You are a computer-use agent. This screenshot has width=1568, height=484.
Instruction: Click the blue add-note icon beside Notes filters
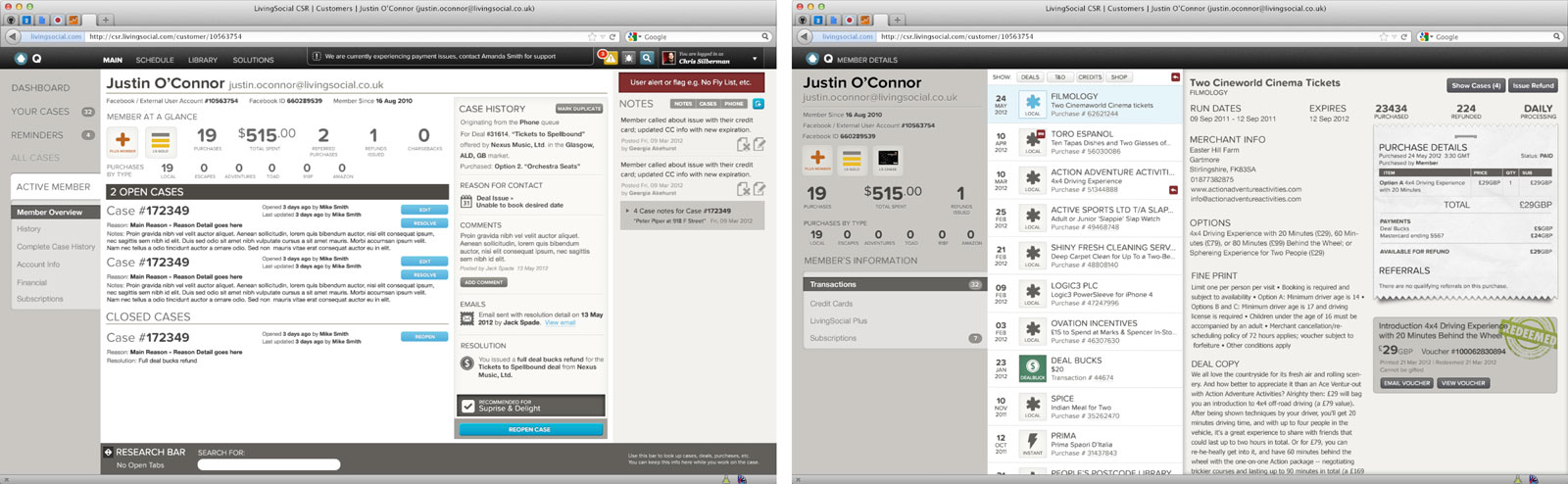(758, 104)
